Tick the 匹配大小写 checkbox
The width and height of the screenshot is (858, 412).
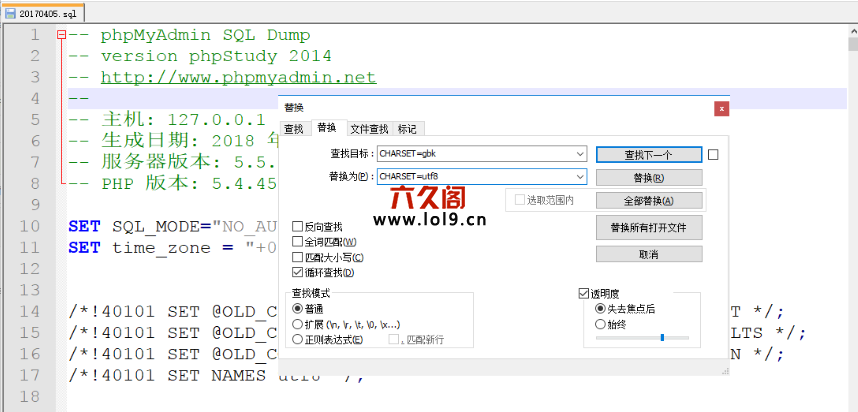click(297, 257)
